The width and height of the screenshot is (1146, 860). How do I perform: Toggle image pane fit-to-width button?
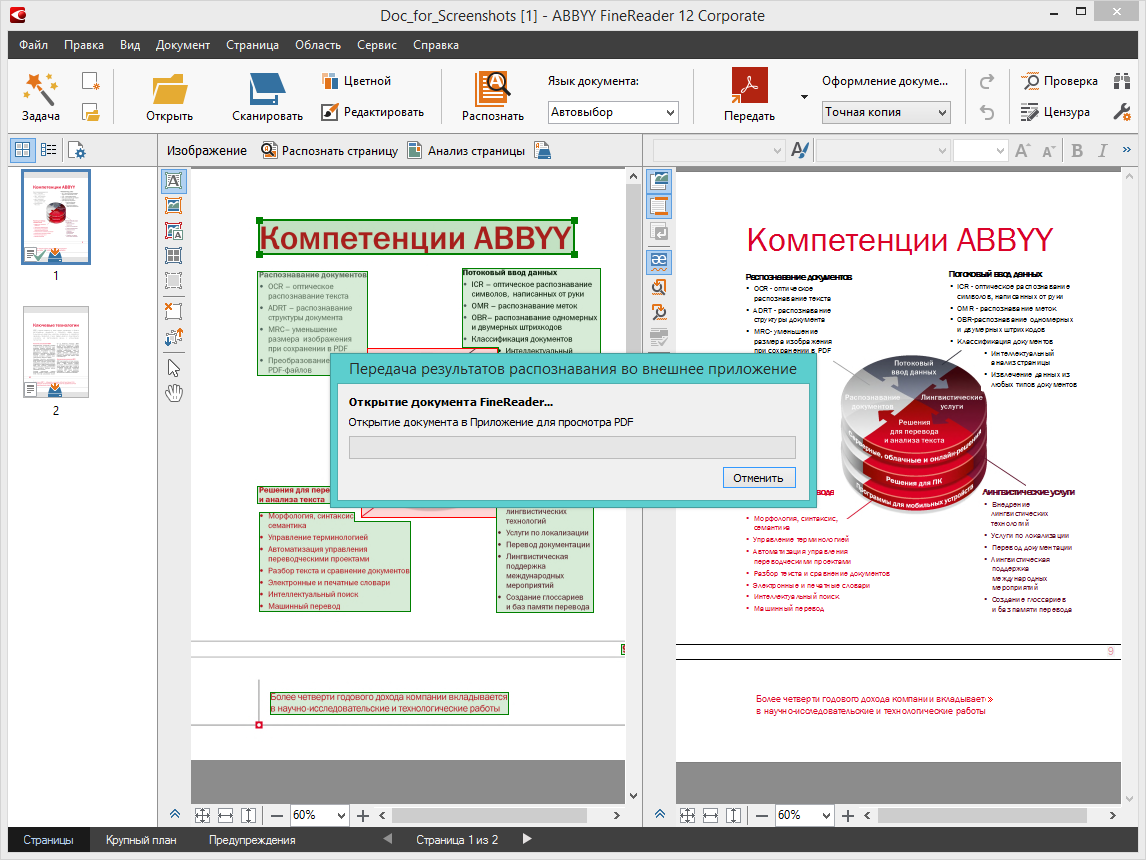coord(226,815)
